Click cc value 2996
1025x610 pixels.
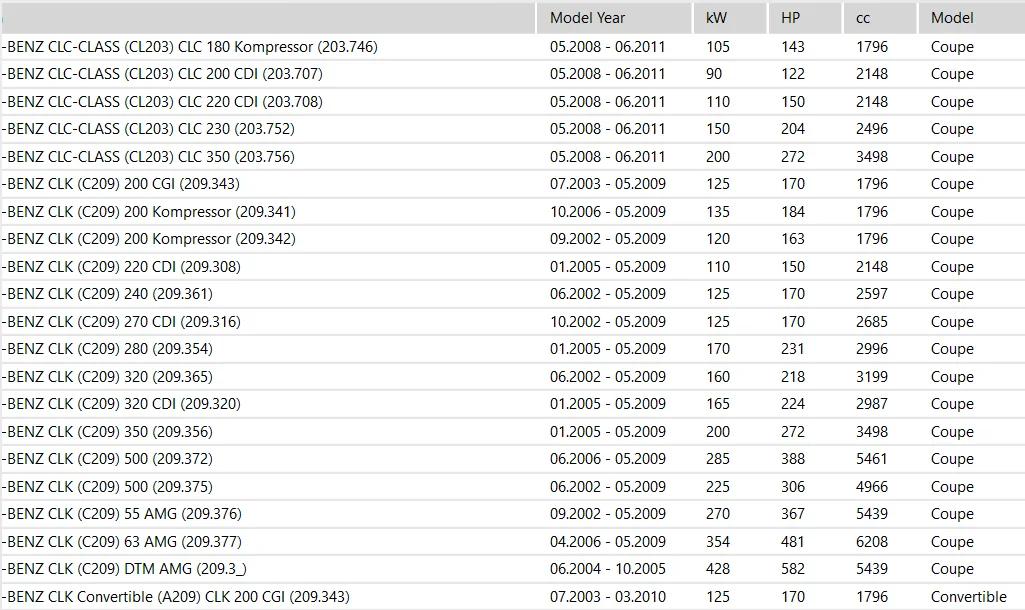tap(872, 349)
